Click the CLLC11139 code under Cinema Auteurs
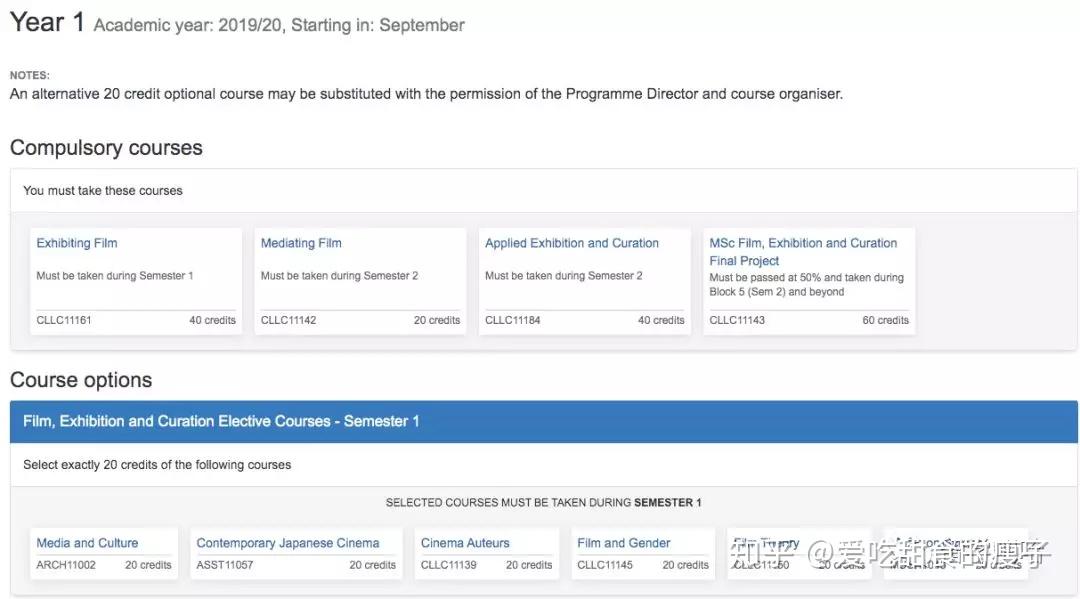The height and width of the screenshot is (599, 1080). click(x=449, y=565)
